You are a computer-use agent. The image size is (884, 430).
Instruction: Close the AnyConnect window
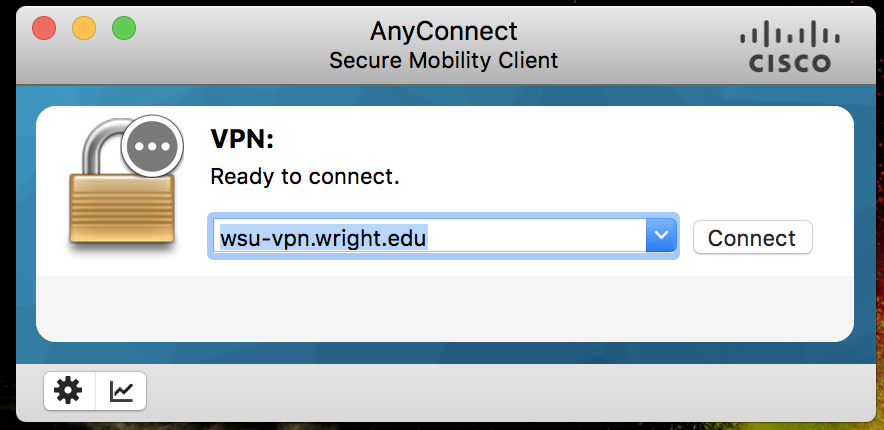pyautogui.click(x=44, y=27)
